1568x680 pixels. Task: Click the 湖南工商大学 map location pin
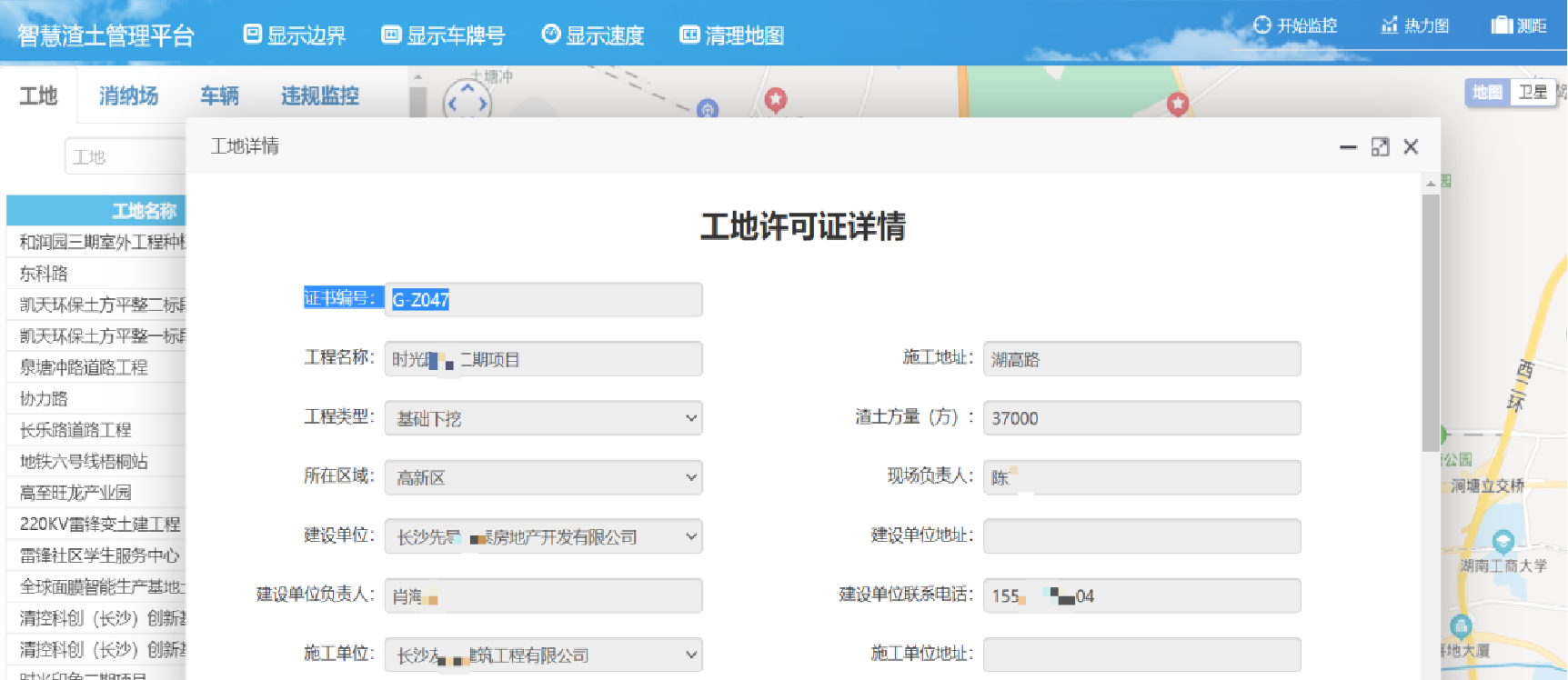pyautogui.click(x=1503, y=543)
